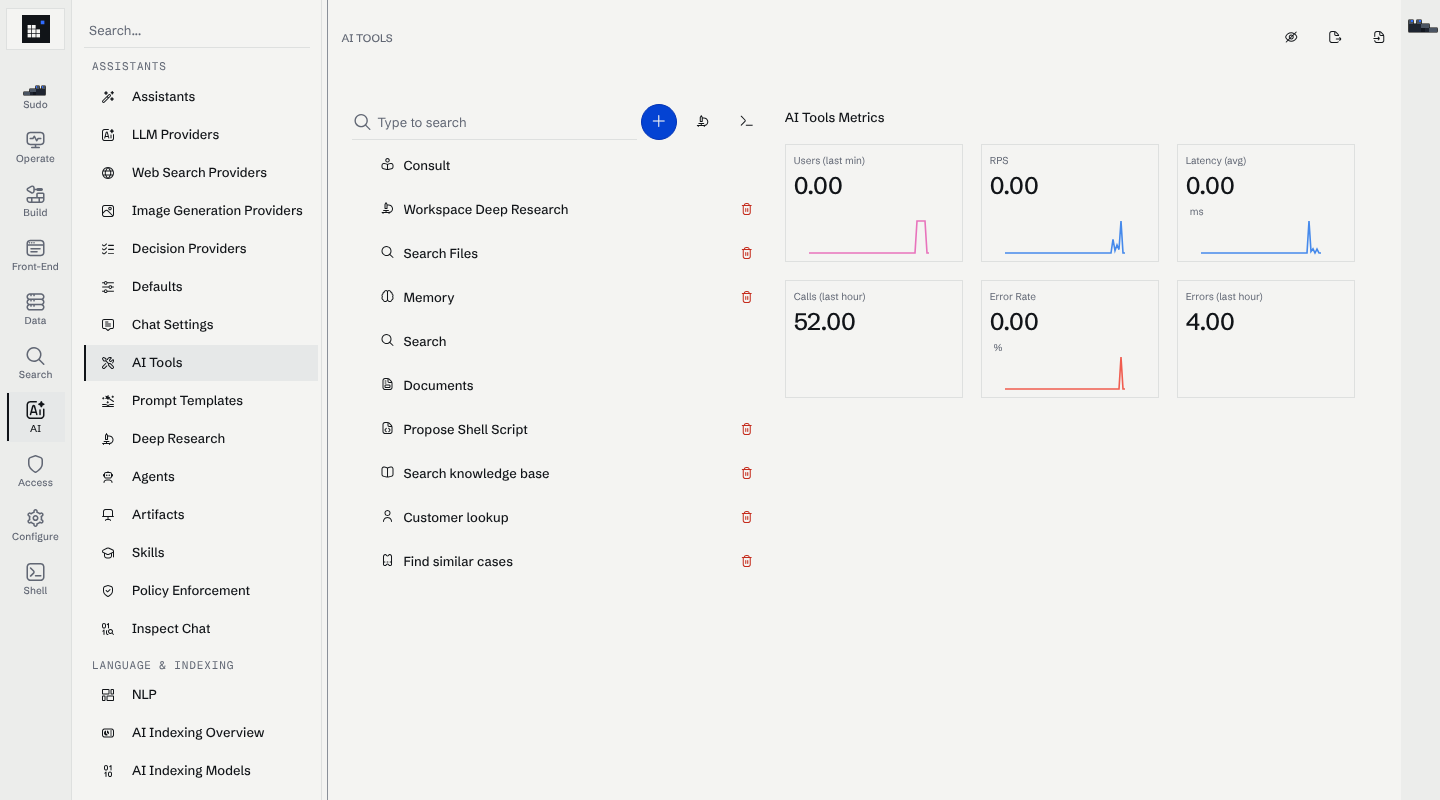
Task: Open the Search section in left rail
Action: click(35, 363)
